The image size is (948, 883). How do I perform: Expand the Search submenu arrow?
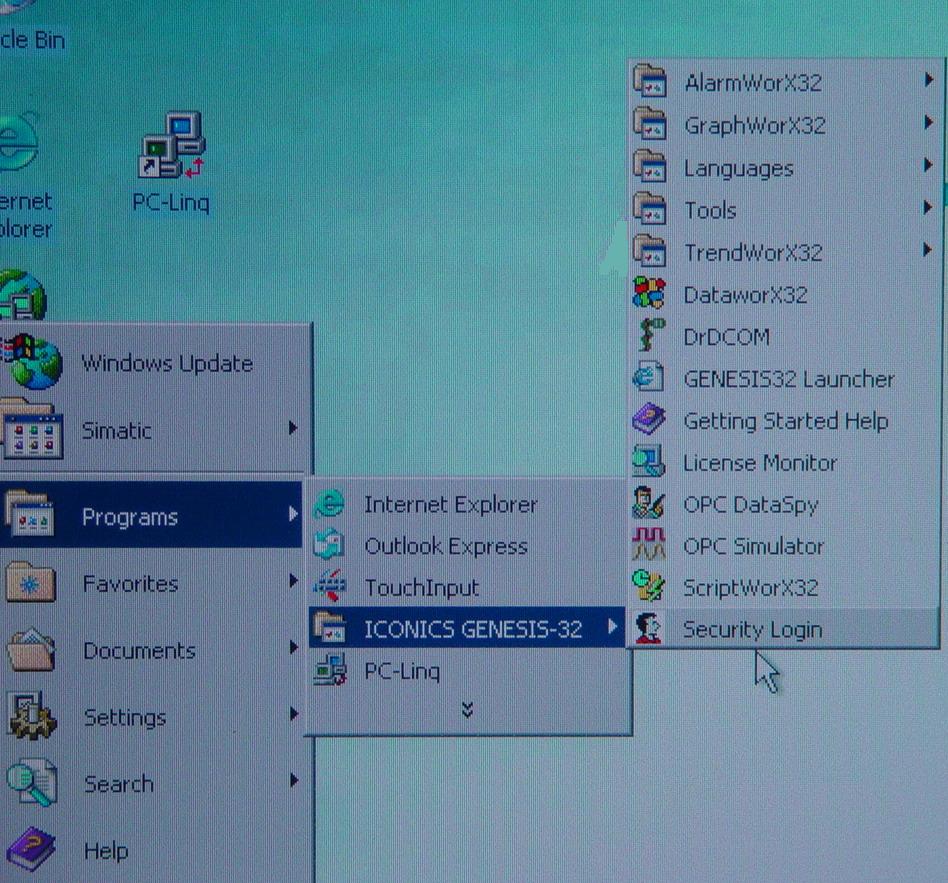pos(293,780)
